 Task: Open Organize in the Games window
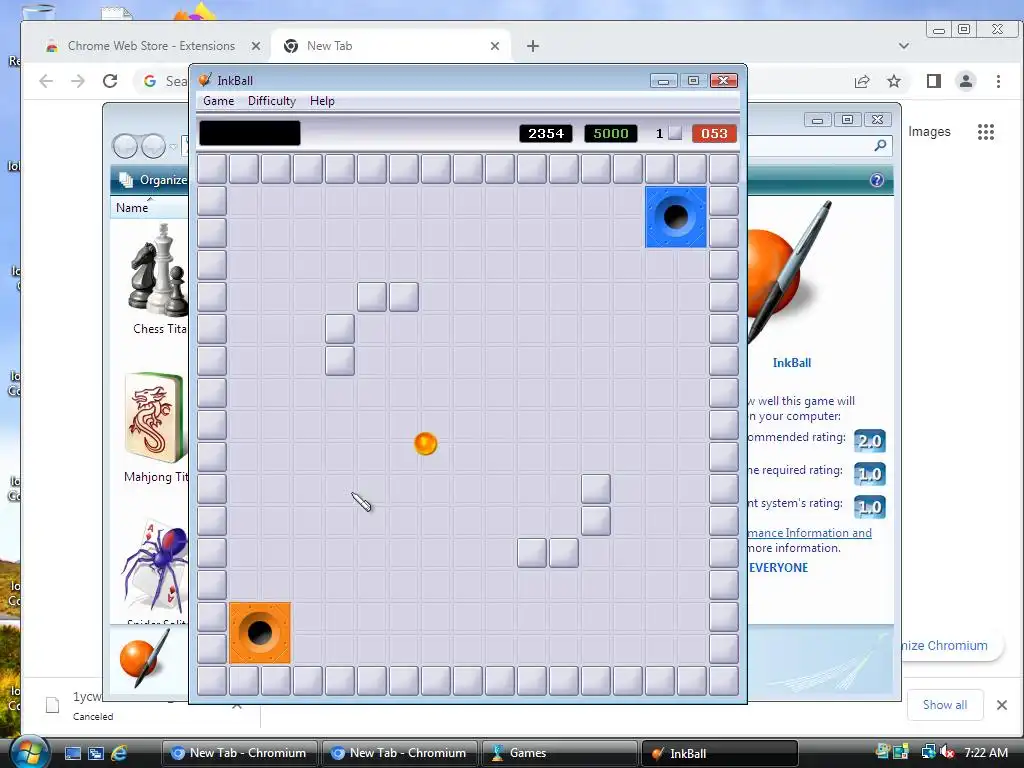(x=155, y=180)
